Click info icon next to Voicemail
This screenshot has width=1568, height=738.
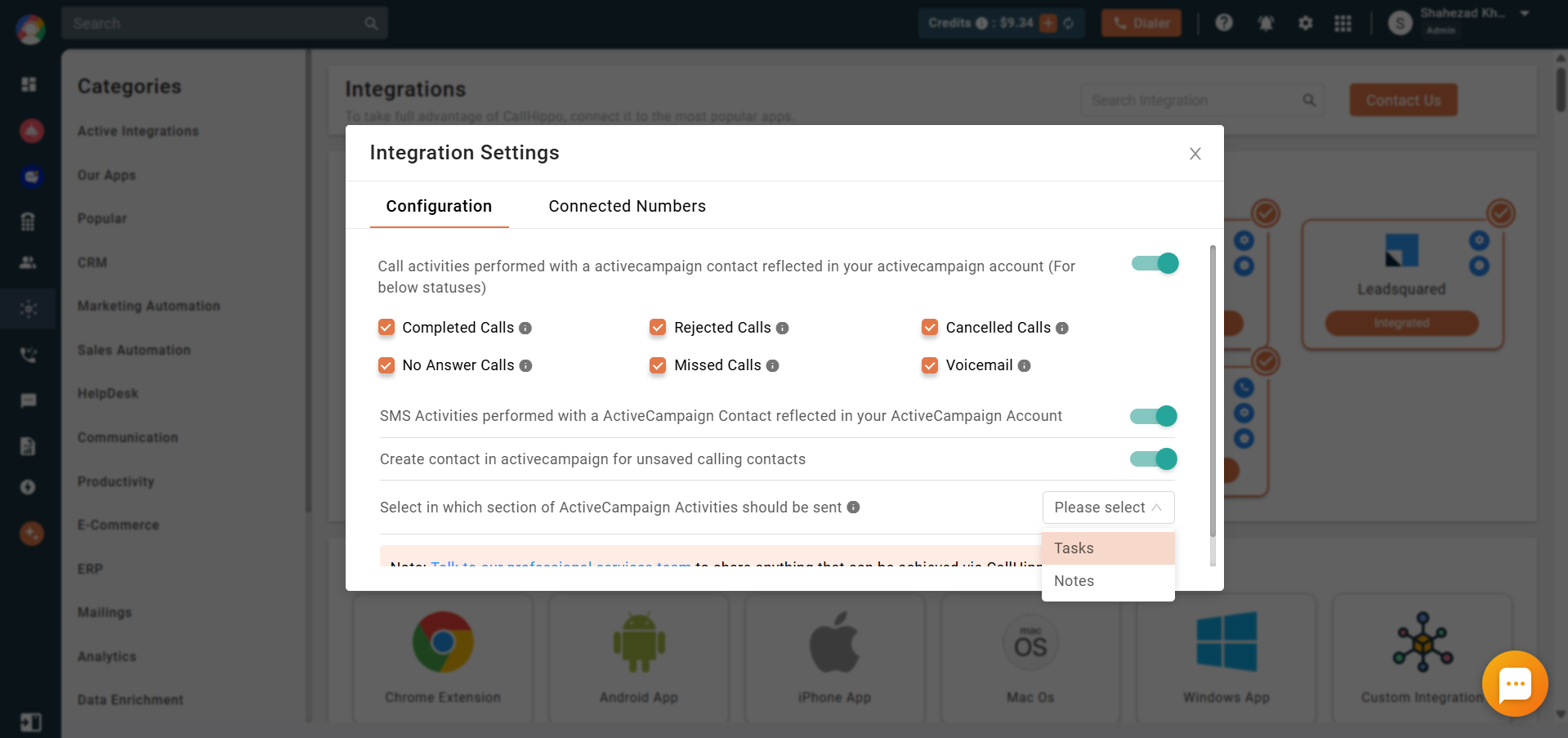click(1024, 365)
